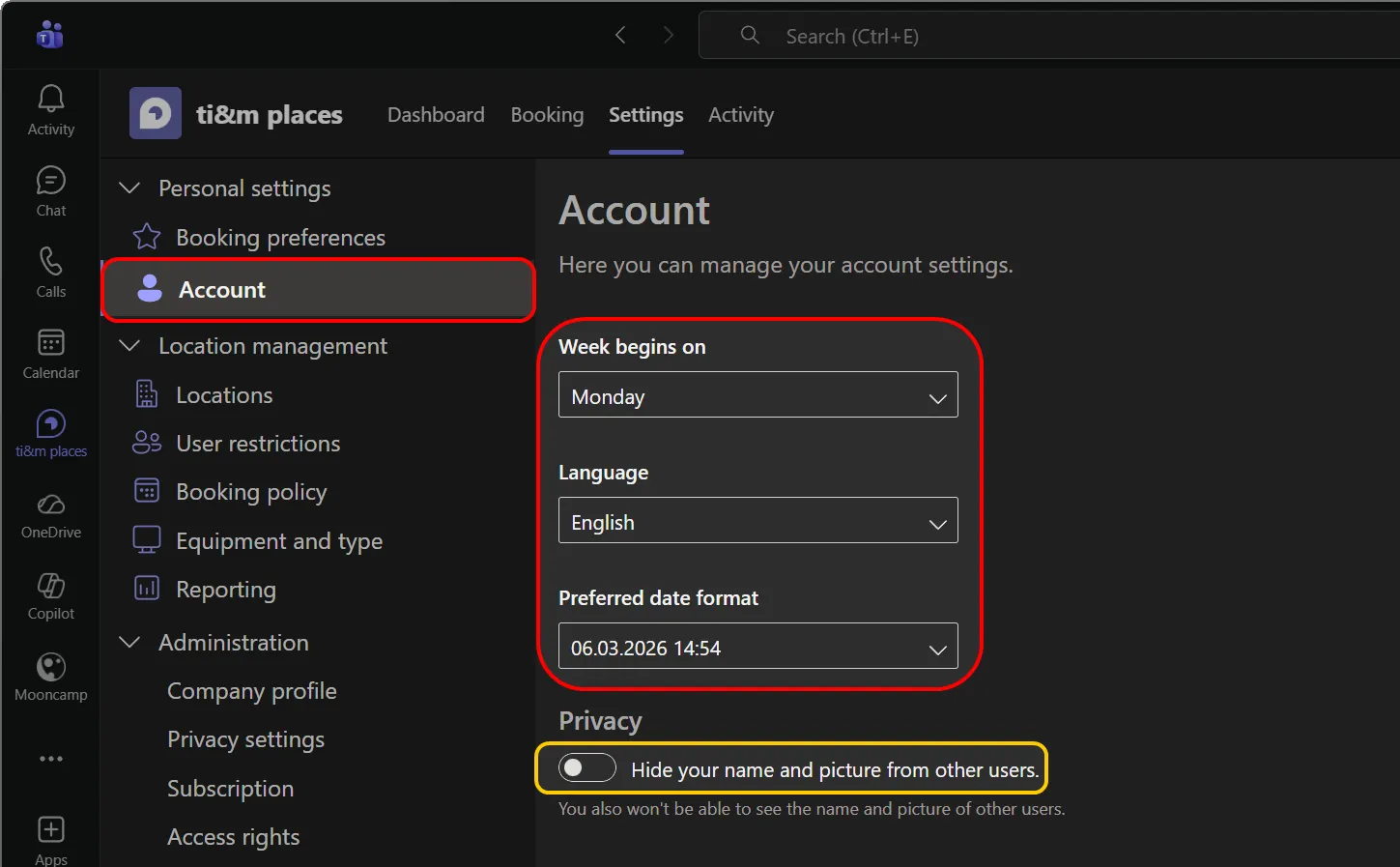Click the ti&m places app logo
This screenshot has width=1400, height=867.
tap(156, 114)
